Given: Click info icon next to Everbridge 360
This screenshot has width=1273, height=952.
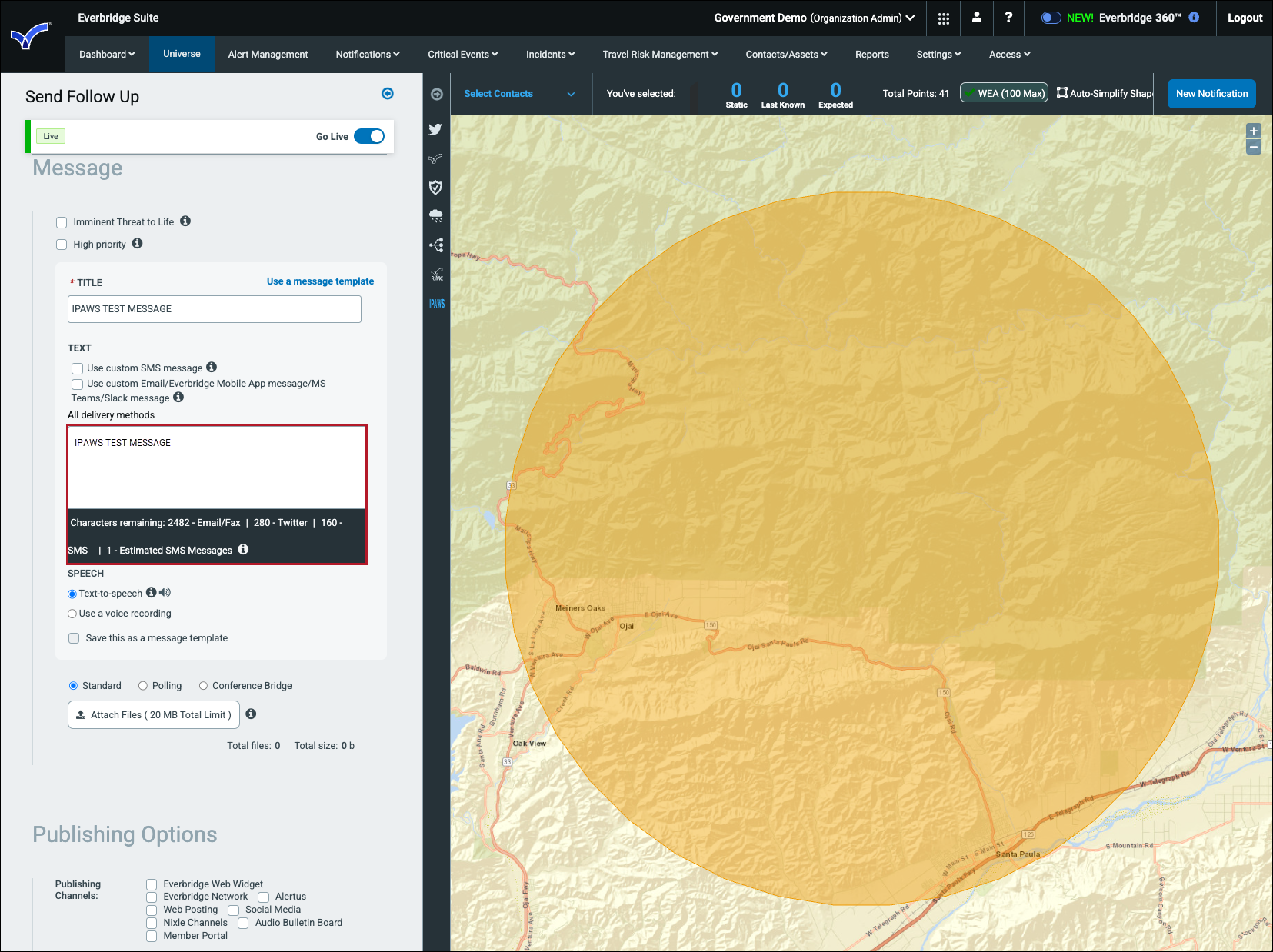Looking at the screenshot, I should click(1194, 17).
